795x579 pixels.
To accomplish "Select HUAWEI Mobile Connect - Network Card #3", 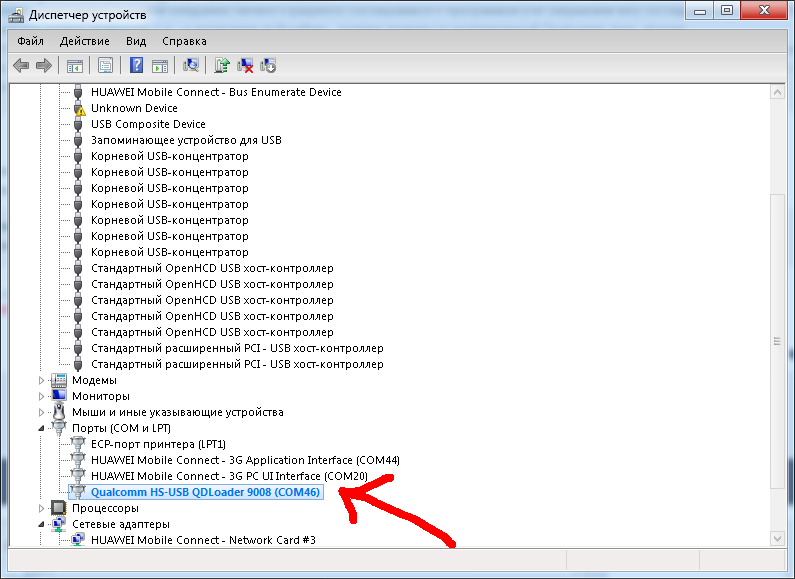I will point(203,540).
